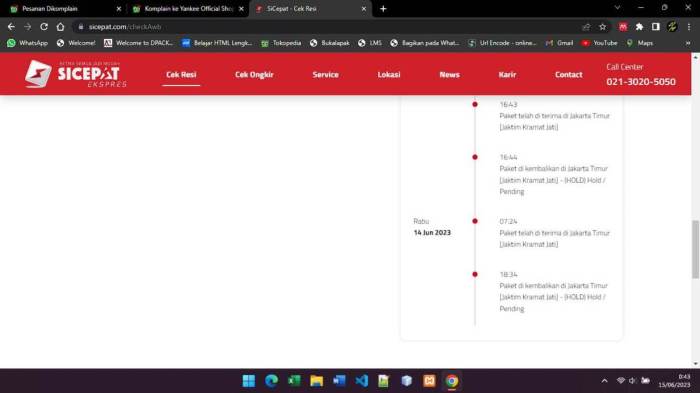The width and height of the screenshot is (700, 393).
Task: Show hidden tray icons chevron
Action: tap(604, 381)
